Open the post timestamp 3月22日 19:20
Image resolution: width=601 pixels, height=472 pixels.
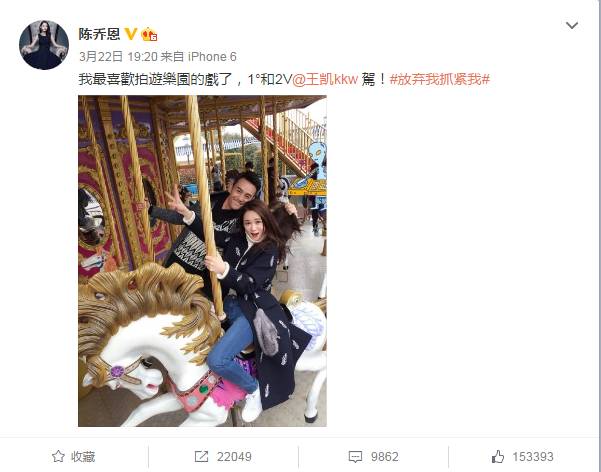point(118,57)
